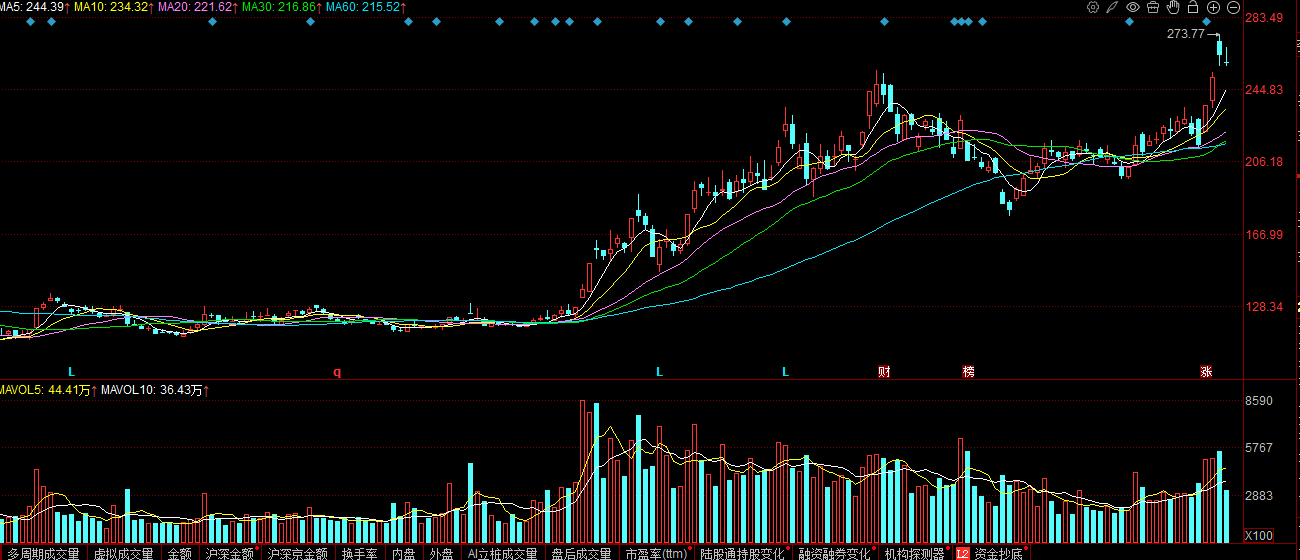1300x560 pixels.
Task: Click the MA10 234.32 indicator label
Action: (x=112, y=7)
